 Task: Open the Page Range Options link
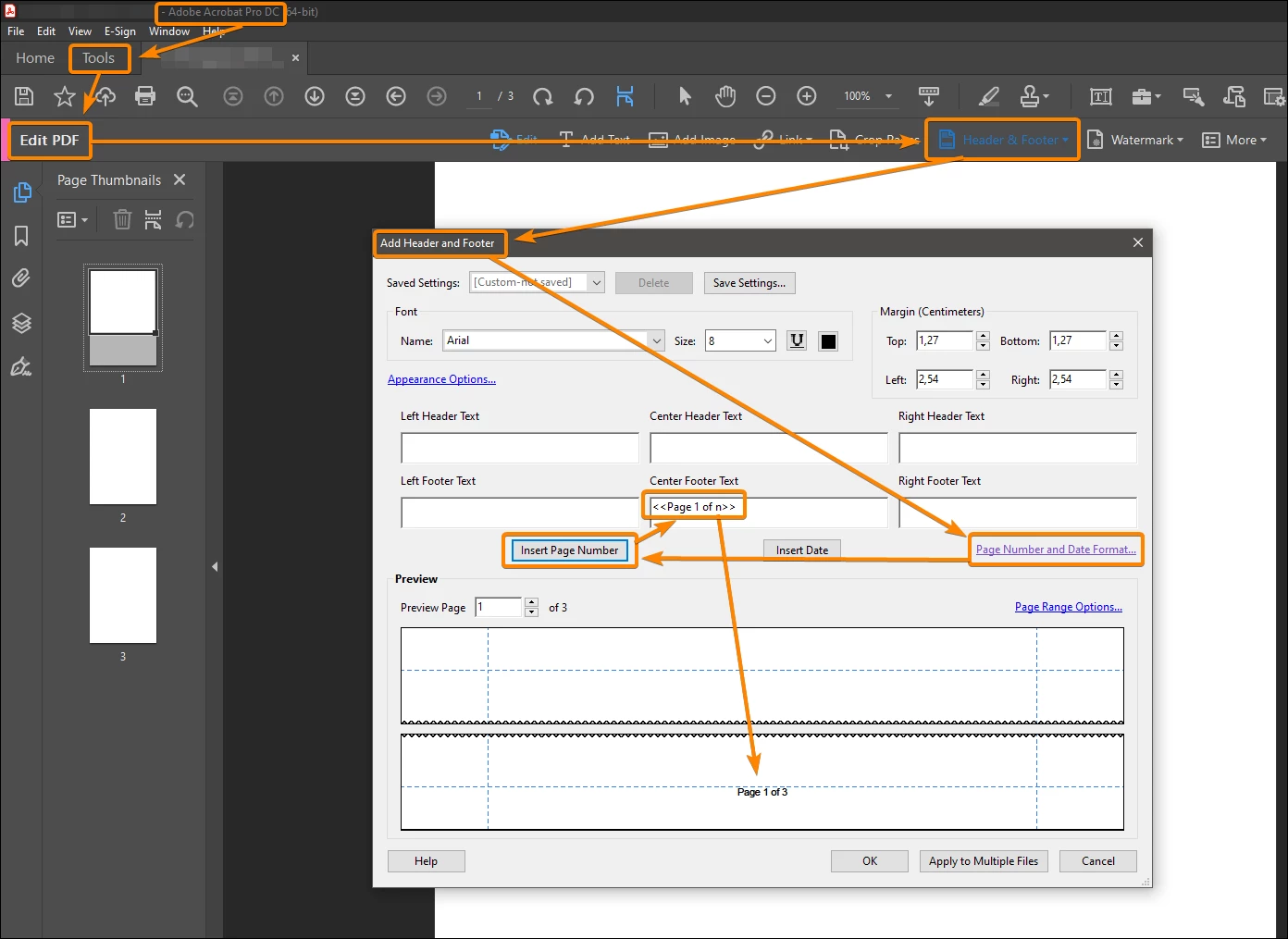pos(1069,607)
